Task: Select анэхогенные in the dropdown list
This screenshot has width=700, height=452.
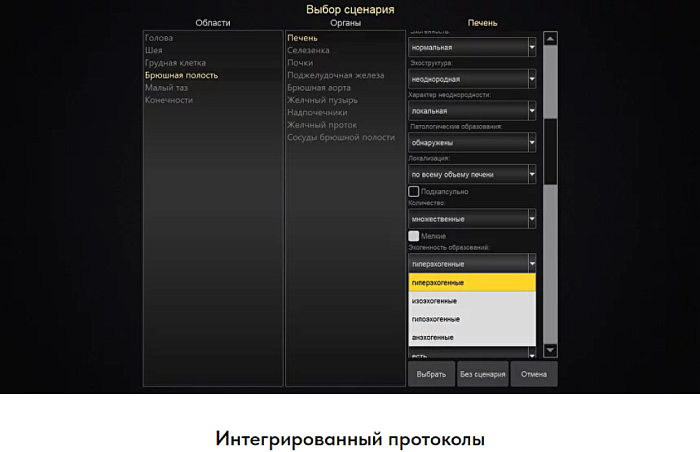Action: (x=472, y=337)
